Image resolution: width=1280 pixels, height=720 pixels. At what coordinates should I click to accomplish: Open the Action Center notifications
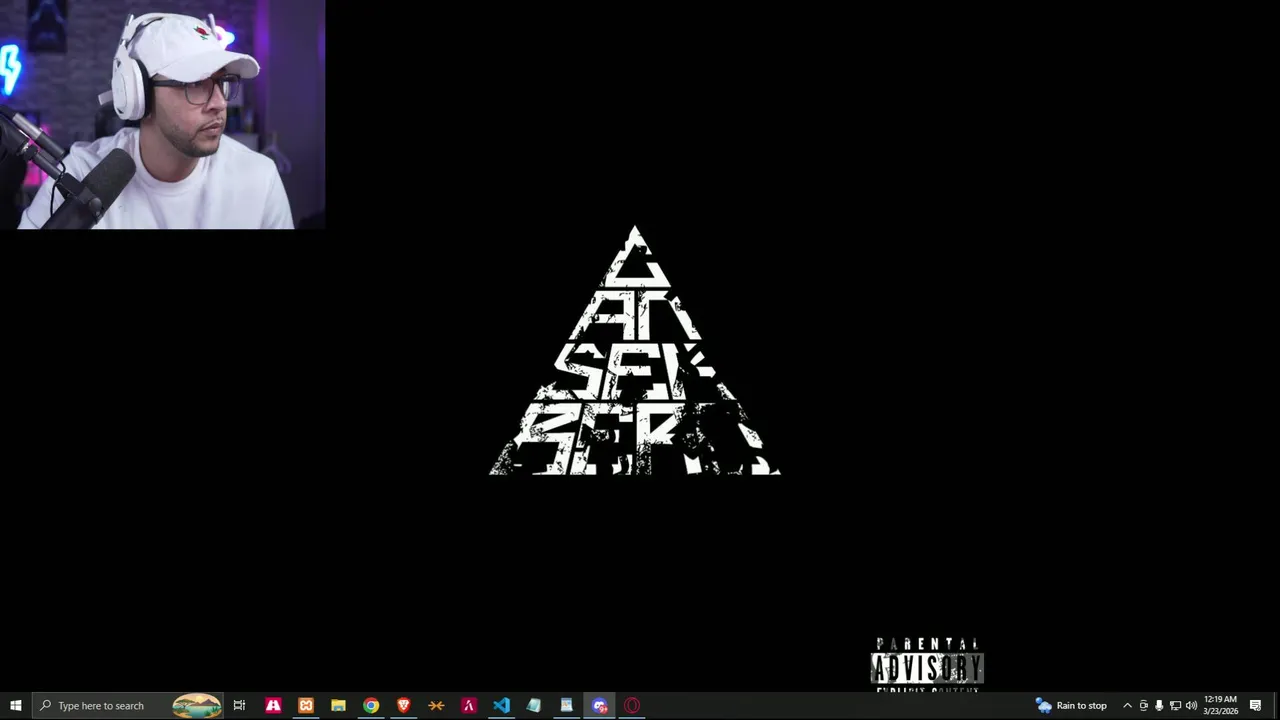(1256, 705)
